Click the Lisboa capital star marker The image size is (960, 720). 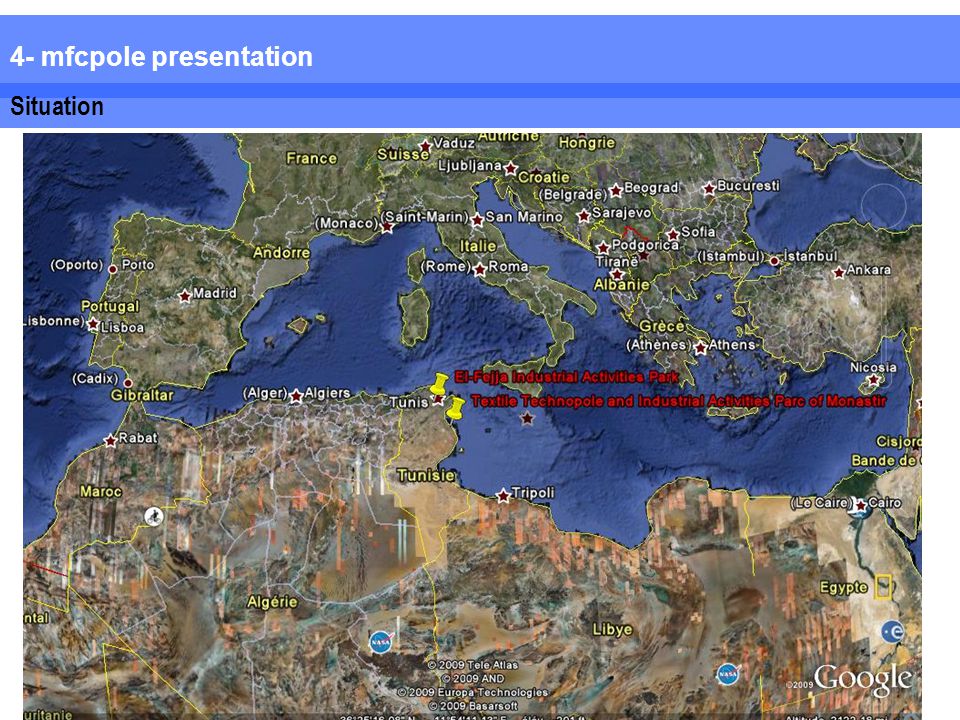click(x=93, y=324)
